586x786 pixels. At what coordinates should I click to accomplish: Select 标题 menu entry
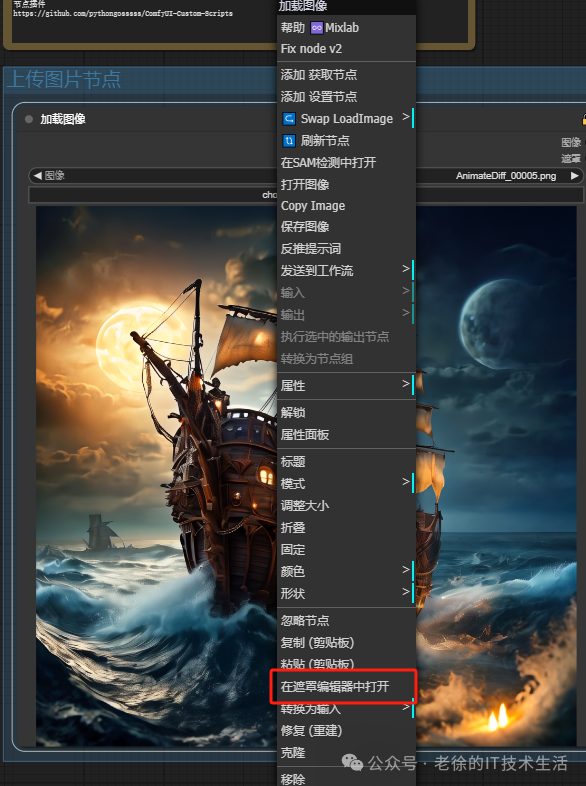(x=346, y=462)
